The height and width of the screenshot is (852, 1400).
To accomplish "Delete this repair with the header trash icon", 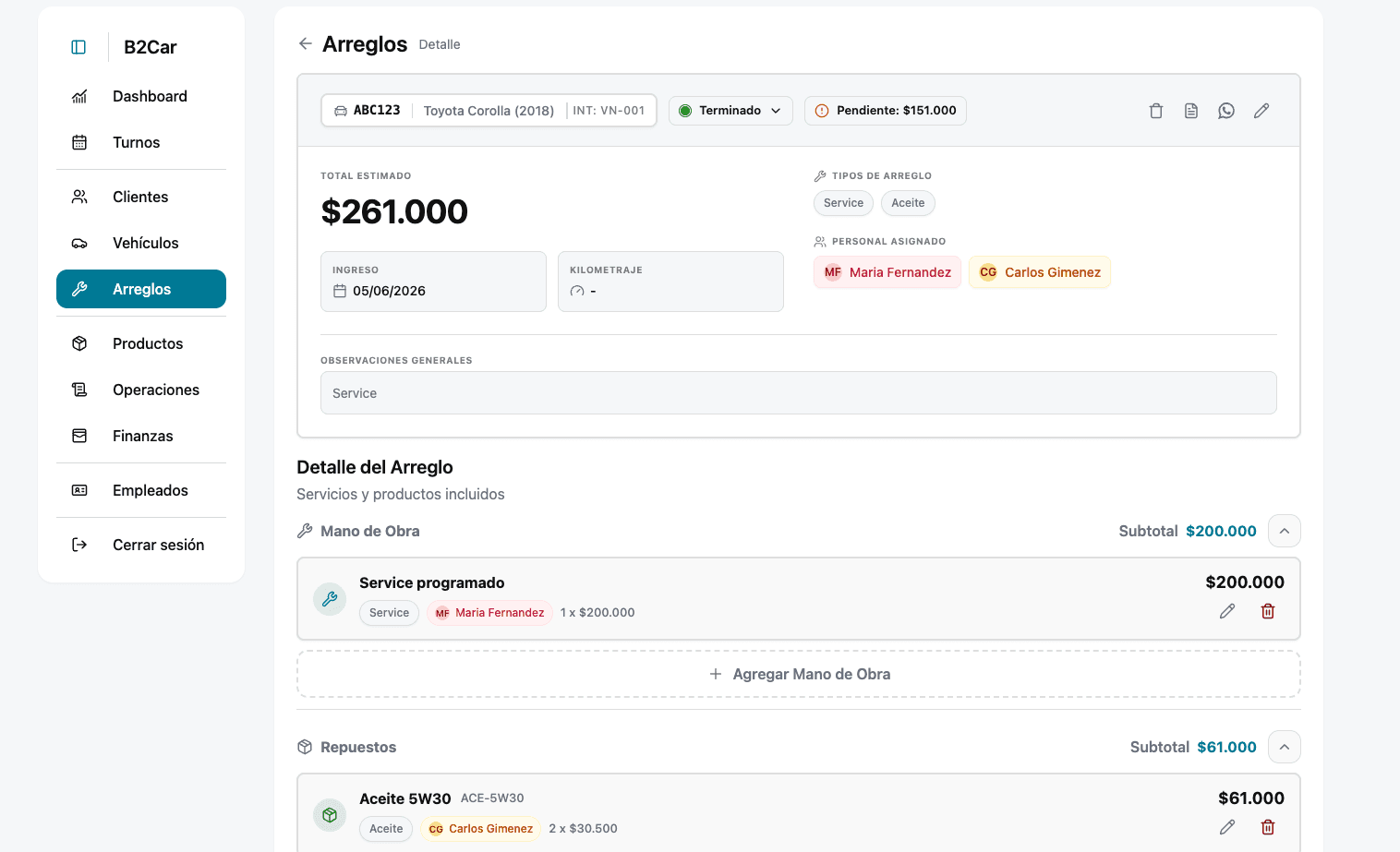I will point(1156,111).
